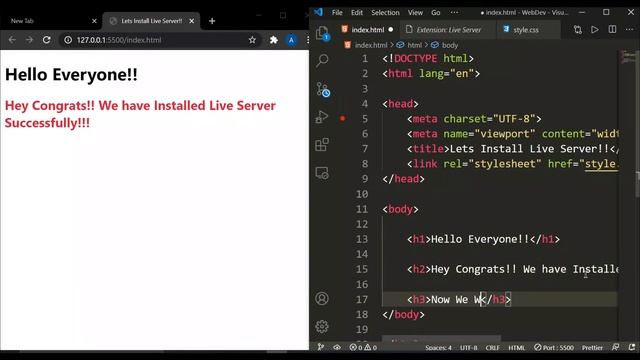Viewport: 640px width, 360px height.
Task: Click the Prettier status bar item
Action: click(592, 348)
